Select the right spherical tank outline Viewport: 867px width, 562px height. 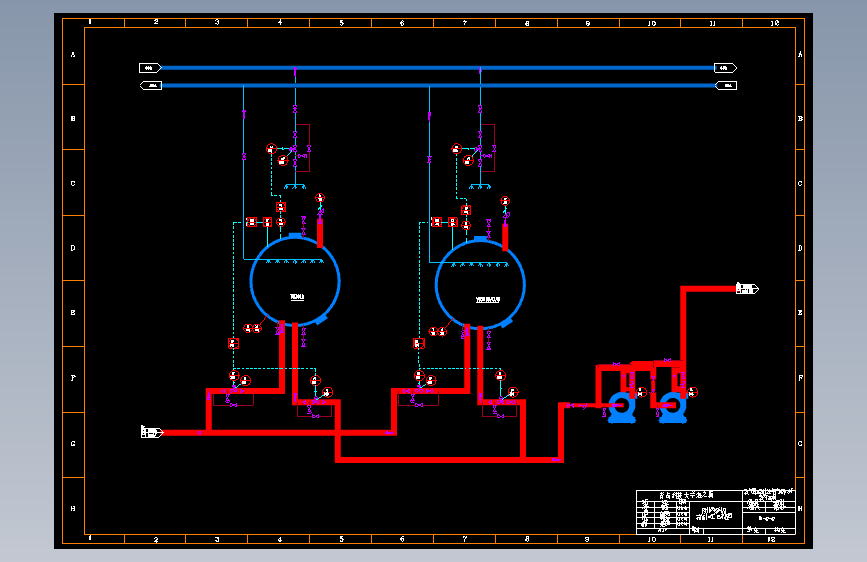(480, 284)
